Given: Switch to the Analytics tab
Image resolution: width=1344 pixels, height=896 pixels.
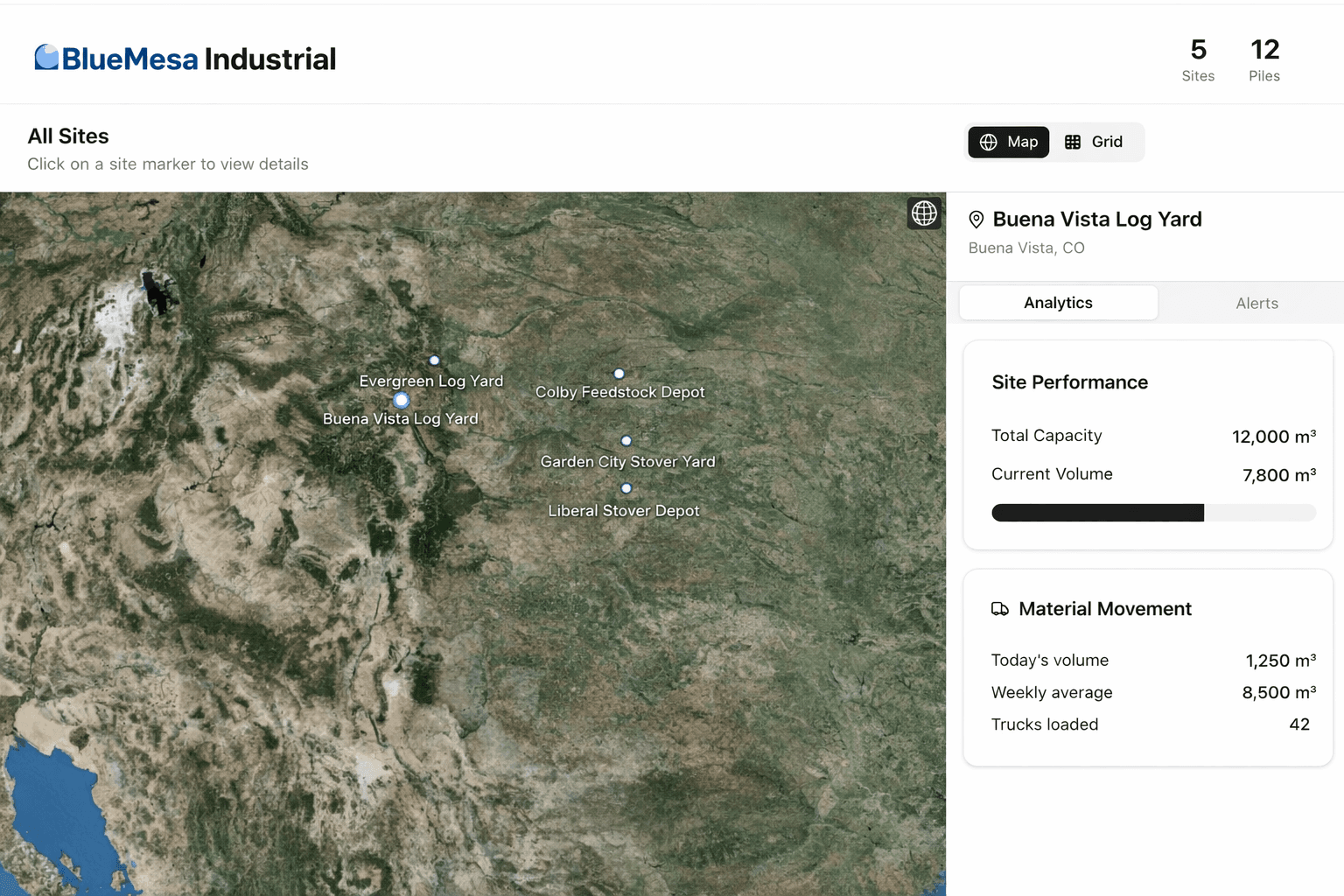Looking at the screenshot, I should pos(1058,303).
